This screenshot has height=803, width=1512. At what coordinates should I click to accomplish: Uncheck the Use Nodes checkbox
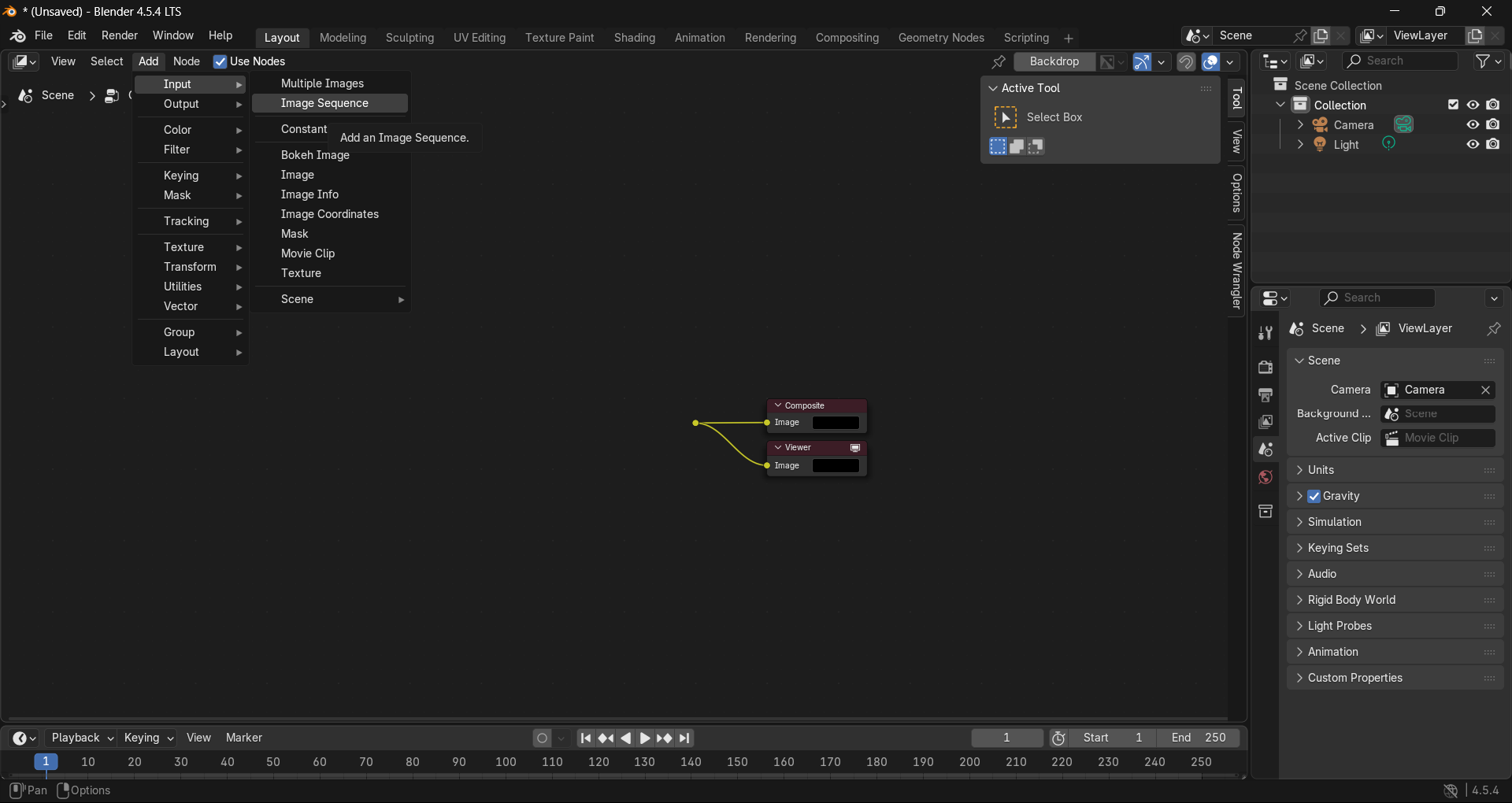(220, 61)
